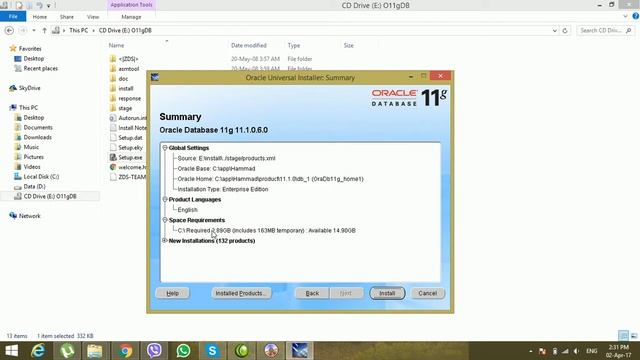Open the Manage ribbon tab

[131, 17]
